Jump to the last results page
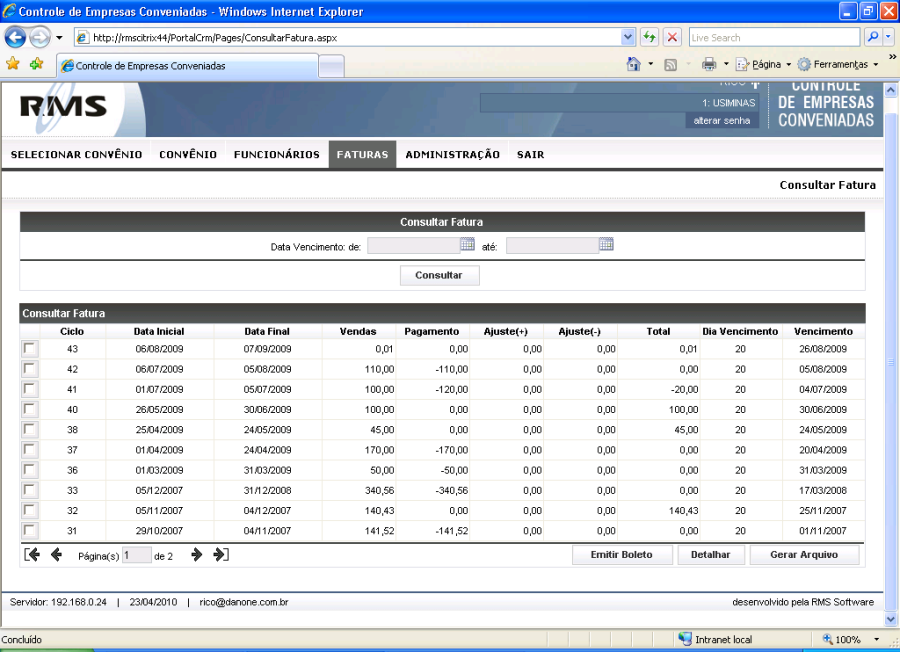 [x=221, y=555]
